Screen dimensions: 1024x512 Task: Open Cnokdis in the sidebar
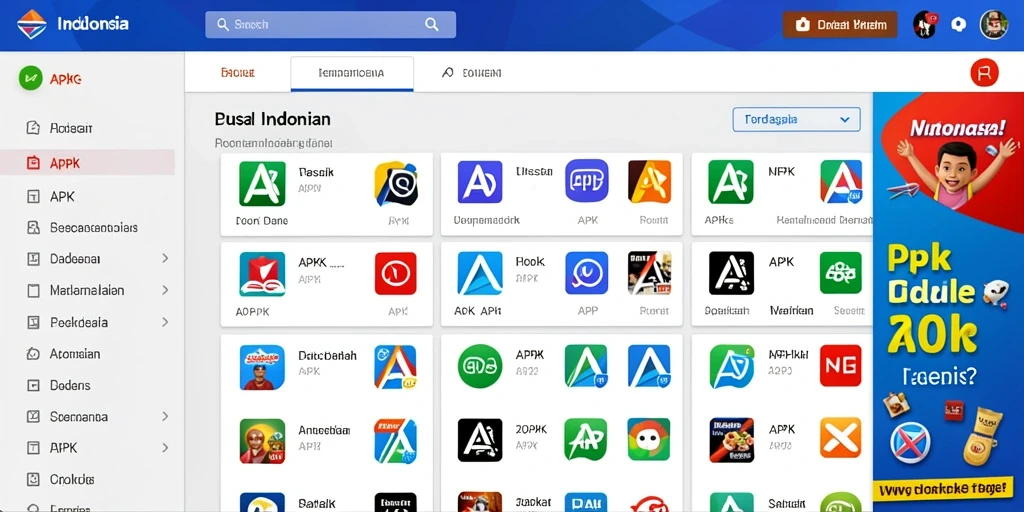click(x=61, y=479)
